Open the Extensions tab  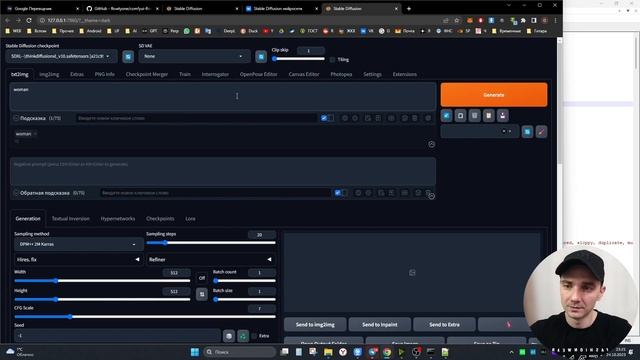pyautogui.click(x=404, y=74)
